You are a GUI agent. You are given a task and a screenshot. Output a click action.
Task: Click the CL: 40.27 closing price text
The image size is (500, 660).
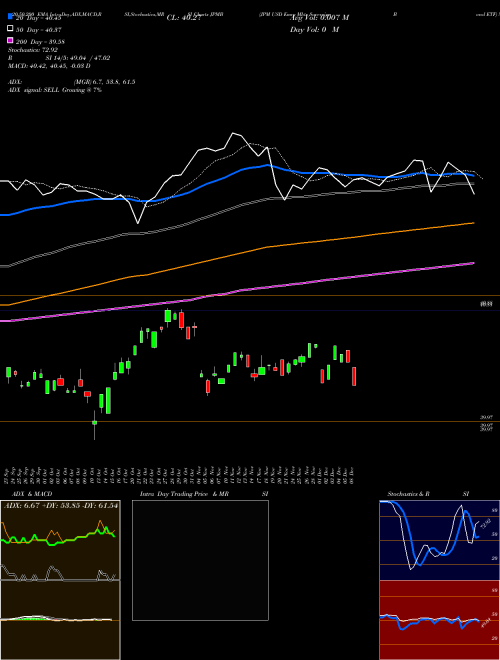click(184, 18)
